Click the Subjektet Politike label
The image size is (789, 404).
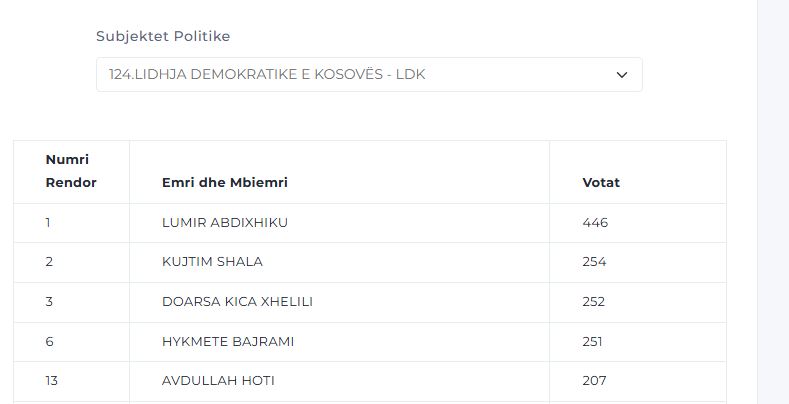[163, 37]
